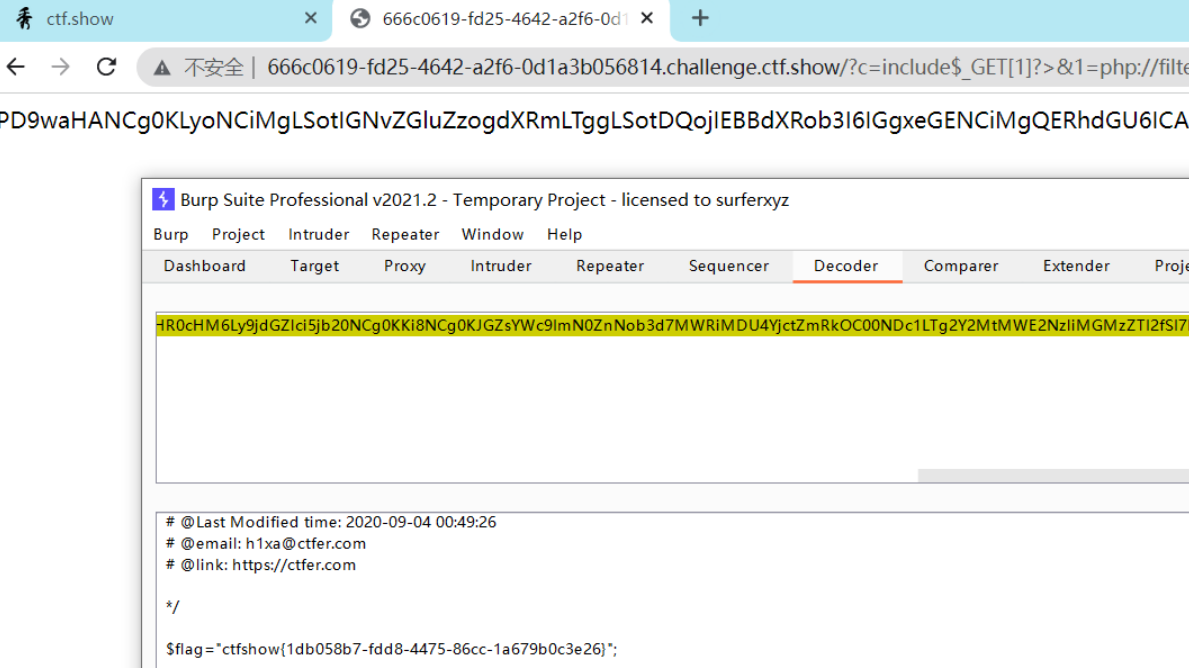Image resolution: width=1189 pixels, height=668 pixels.
Task: Select the Proxy tab
Action: pos(404,266)
